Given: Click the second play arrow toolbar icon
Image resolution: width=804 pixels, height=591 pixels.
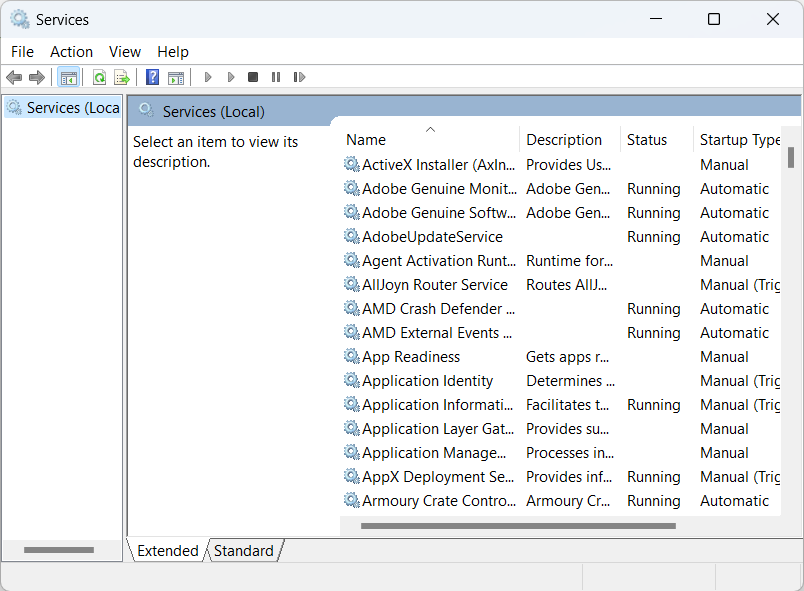Looking at the screenshot, I should 231,77.
